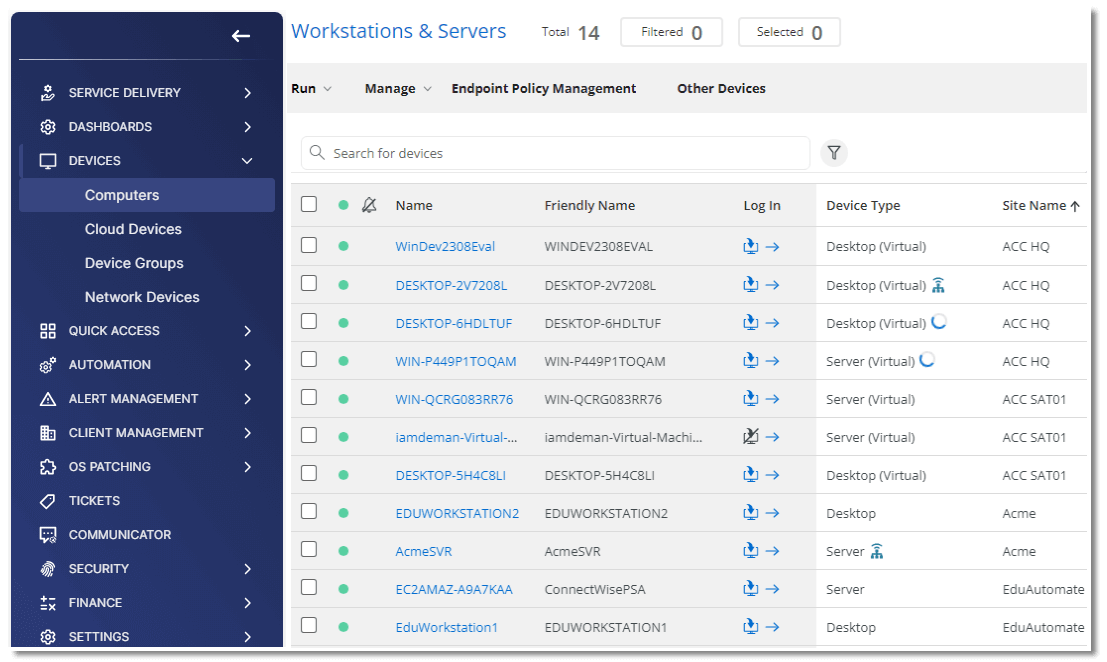The height and width of the screenshot is (662, 1107).
Task: Open Cloud Devices in the sidebar
Action: tap(133, 229)
